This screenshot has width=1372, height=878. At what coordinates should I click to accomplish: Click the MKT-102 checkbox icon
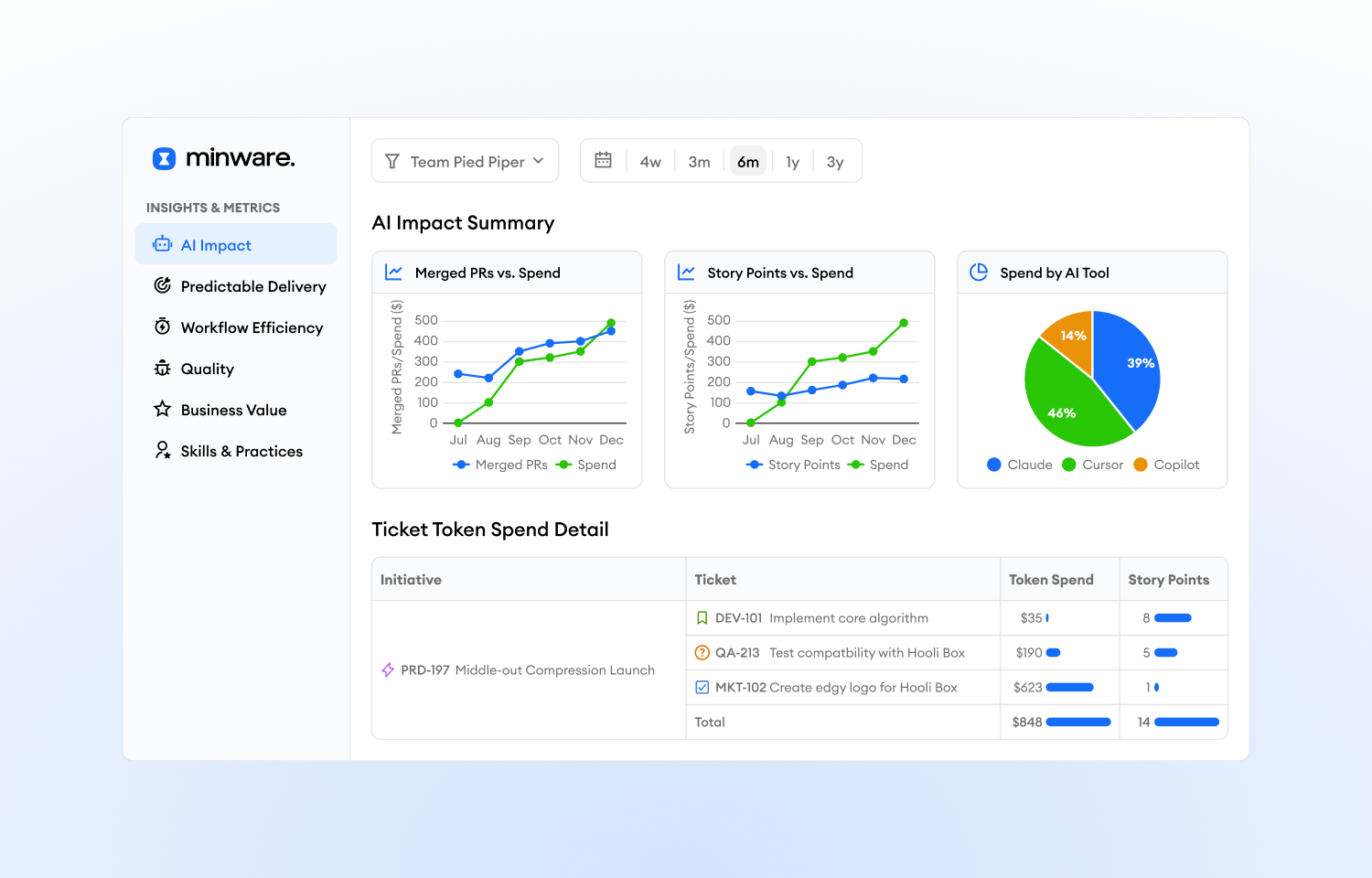pos(702,687)
